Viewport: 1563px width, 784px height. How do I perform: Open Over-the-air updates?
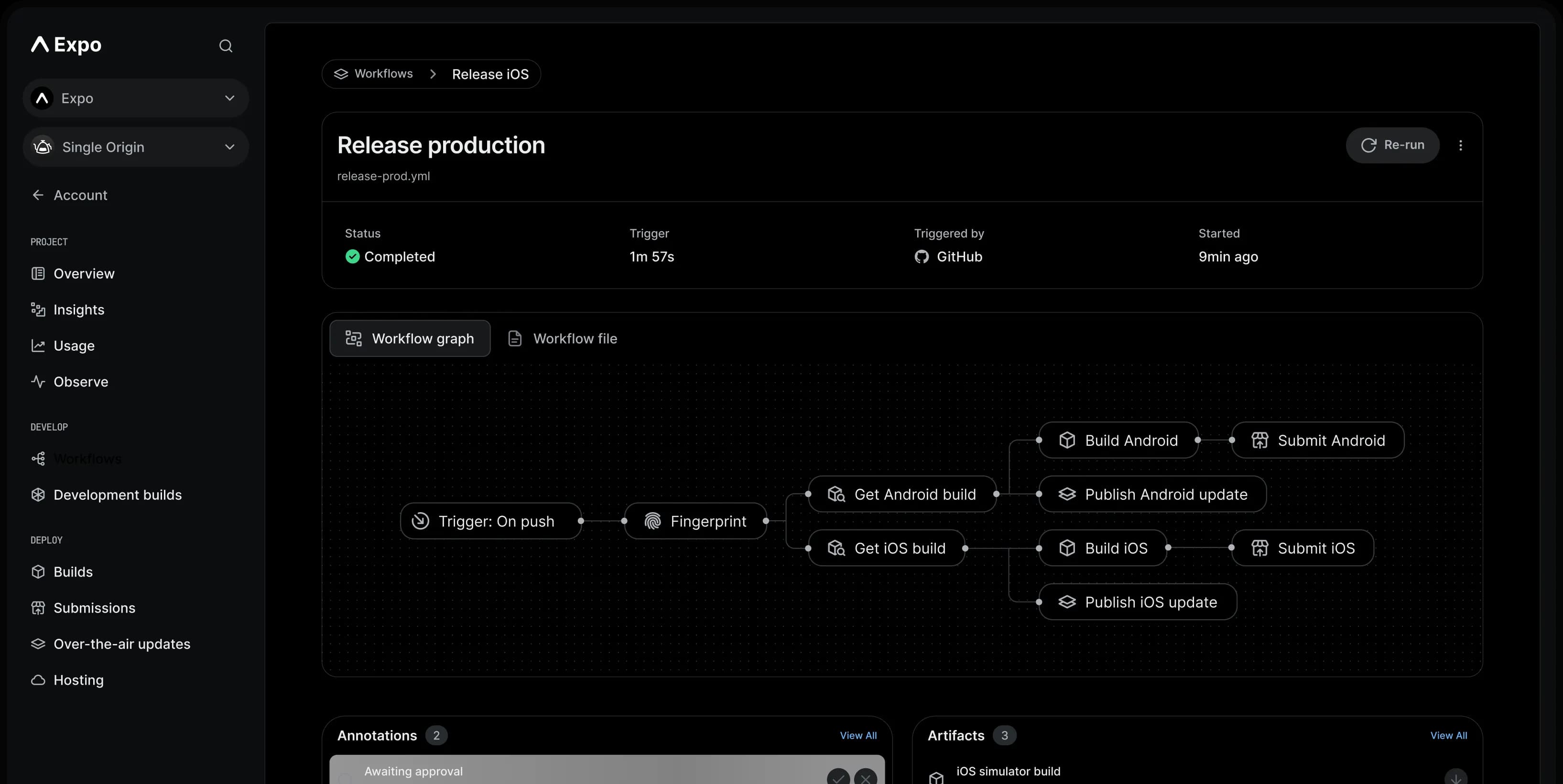[110, 644]
